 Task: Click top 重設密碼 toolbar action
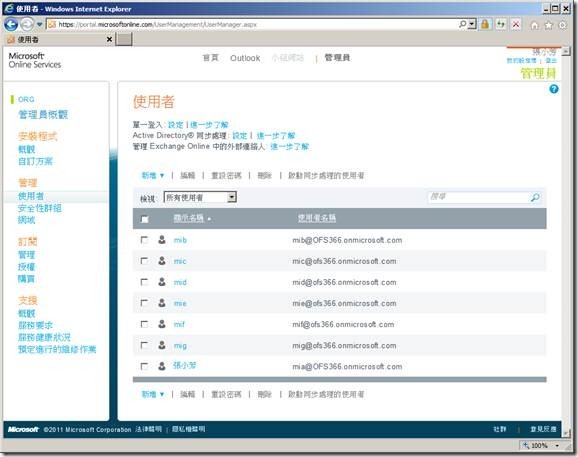pyautogui.click(x=226, y=175)
